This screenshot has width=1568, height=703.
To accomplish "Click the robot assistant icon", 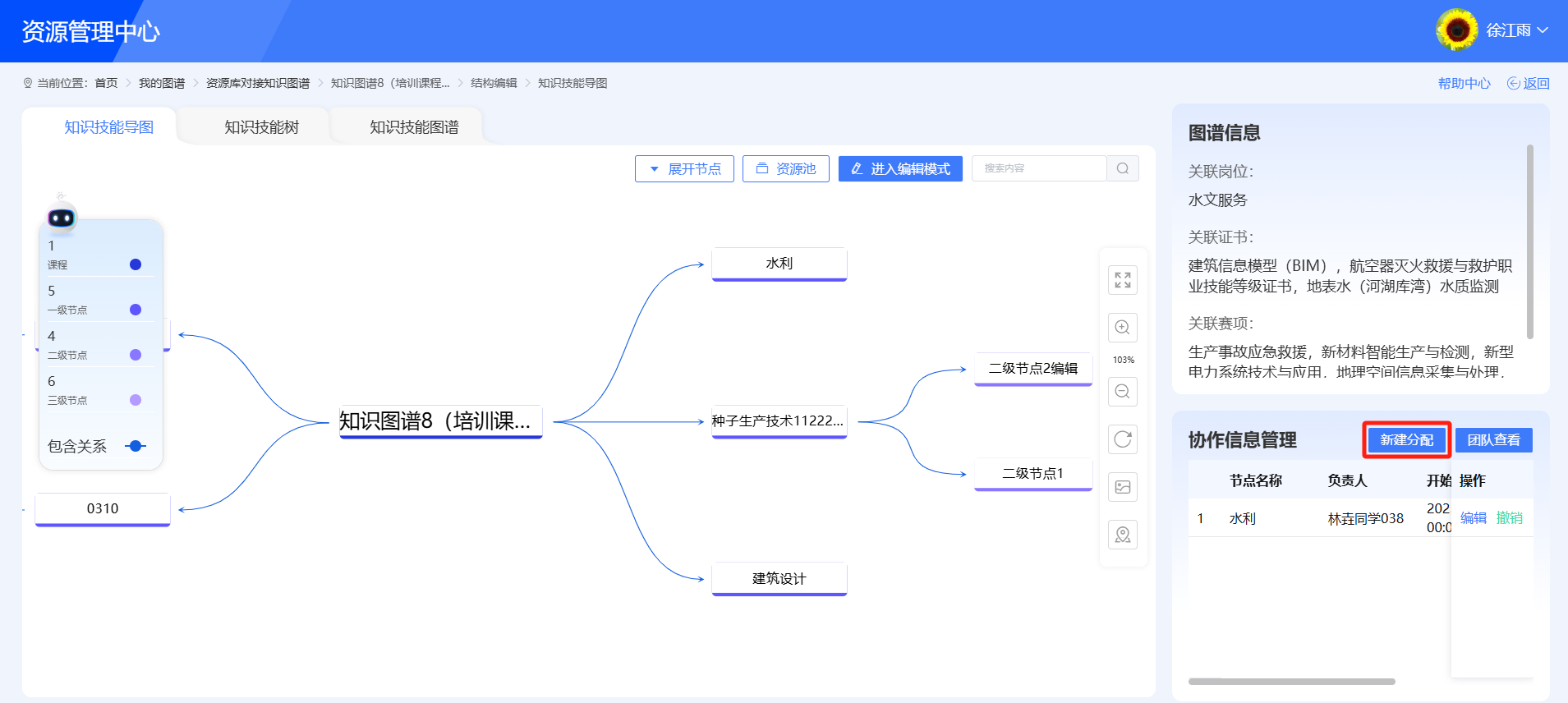I will pyautogui.click(x=62, y=216).
